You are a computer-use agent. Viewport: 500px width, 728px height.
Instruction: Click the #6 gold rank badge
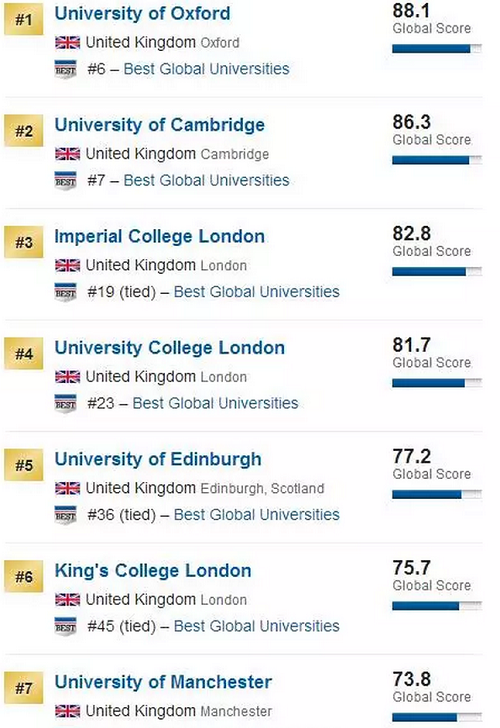(24, 577)
